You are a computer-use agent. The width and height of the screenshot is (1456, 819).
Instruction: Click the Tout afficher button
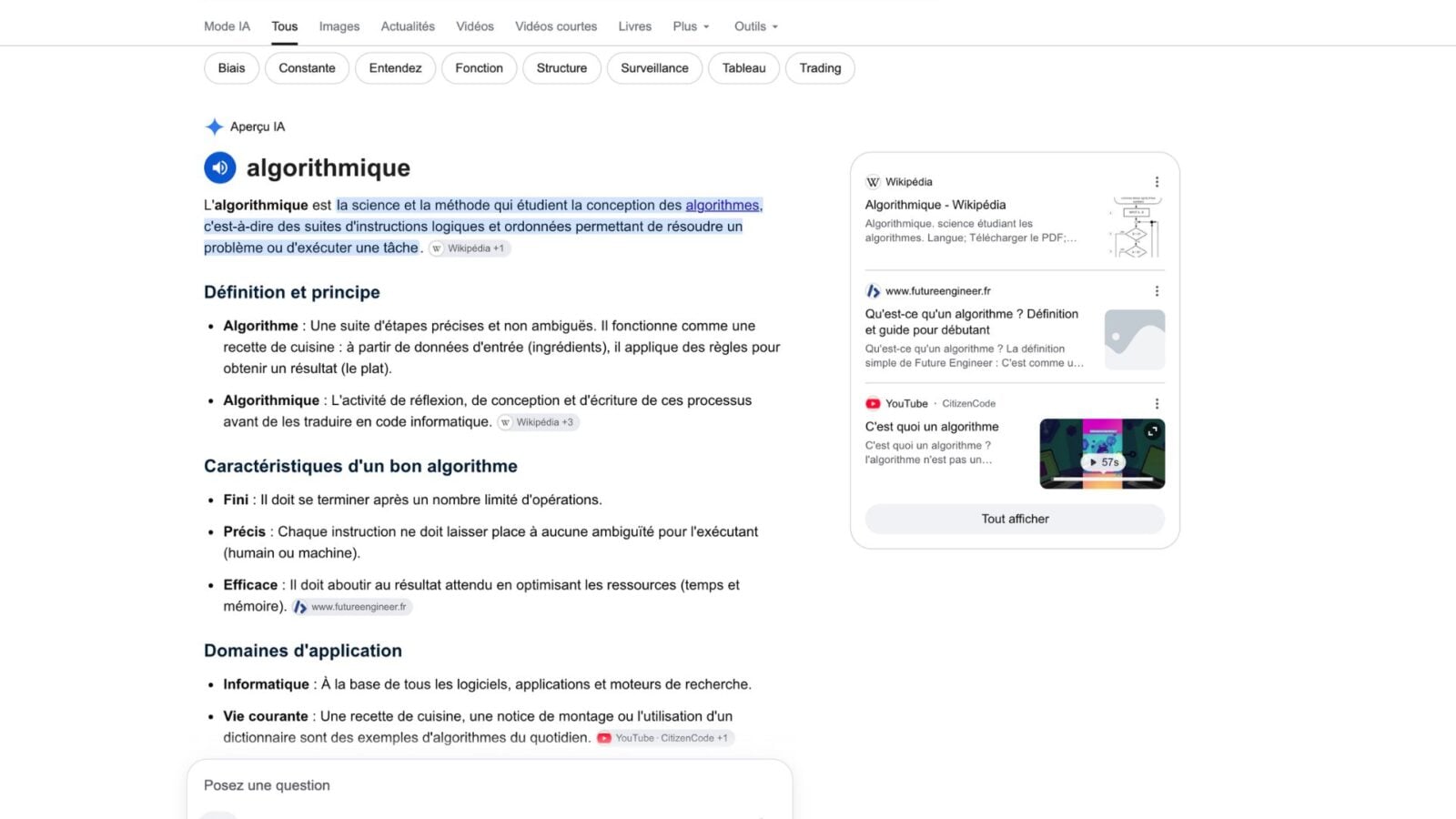1015,519
